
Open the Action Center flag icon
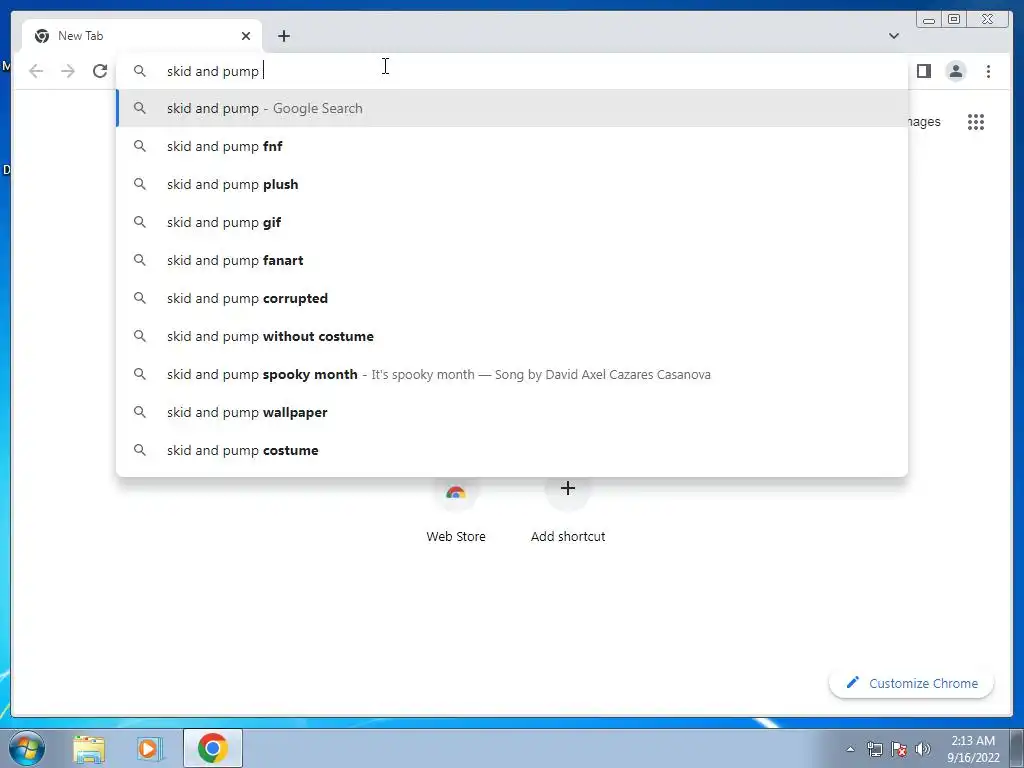coord(899,749)
